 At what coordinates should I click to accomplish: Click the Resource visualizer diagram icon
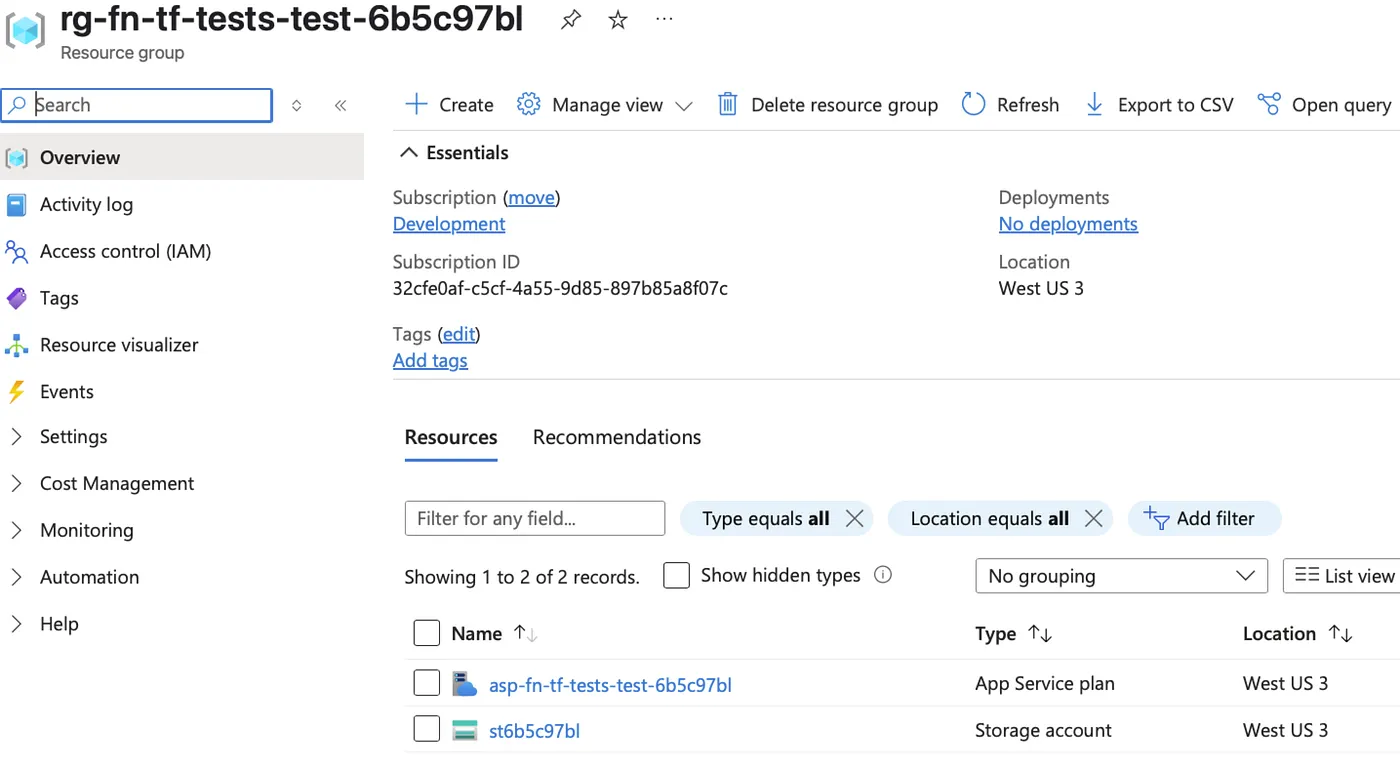click(x=16, y=346)
